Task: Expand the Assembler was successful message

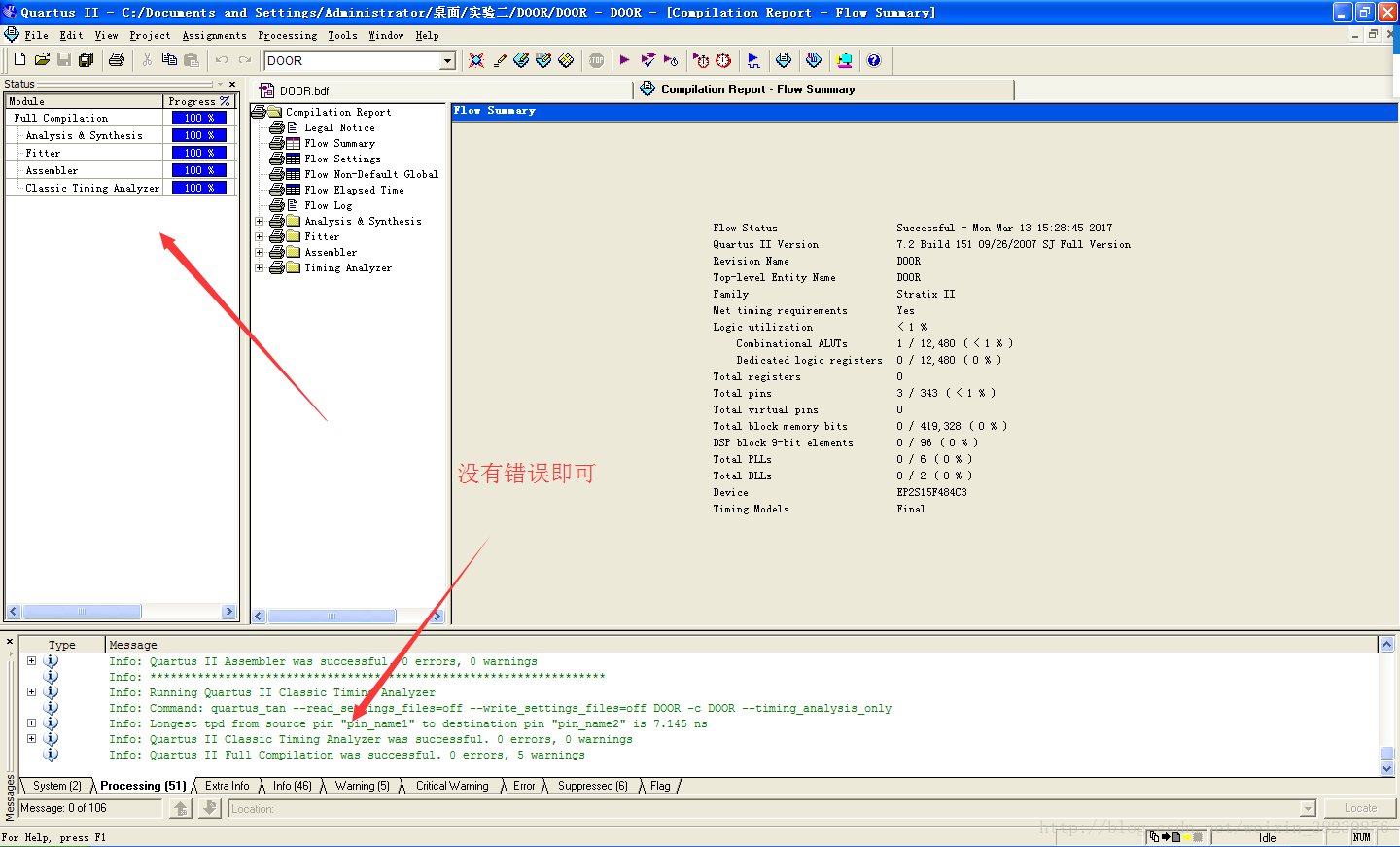Action: click(x=31, y=661)
